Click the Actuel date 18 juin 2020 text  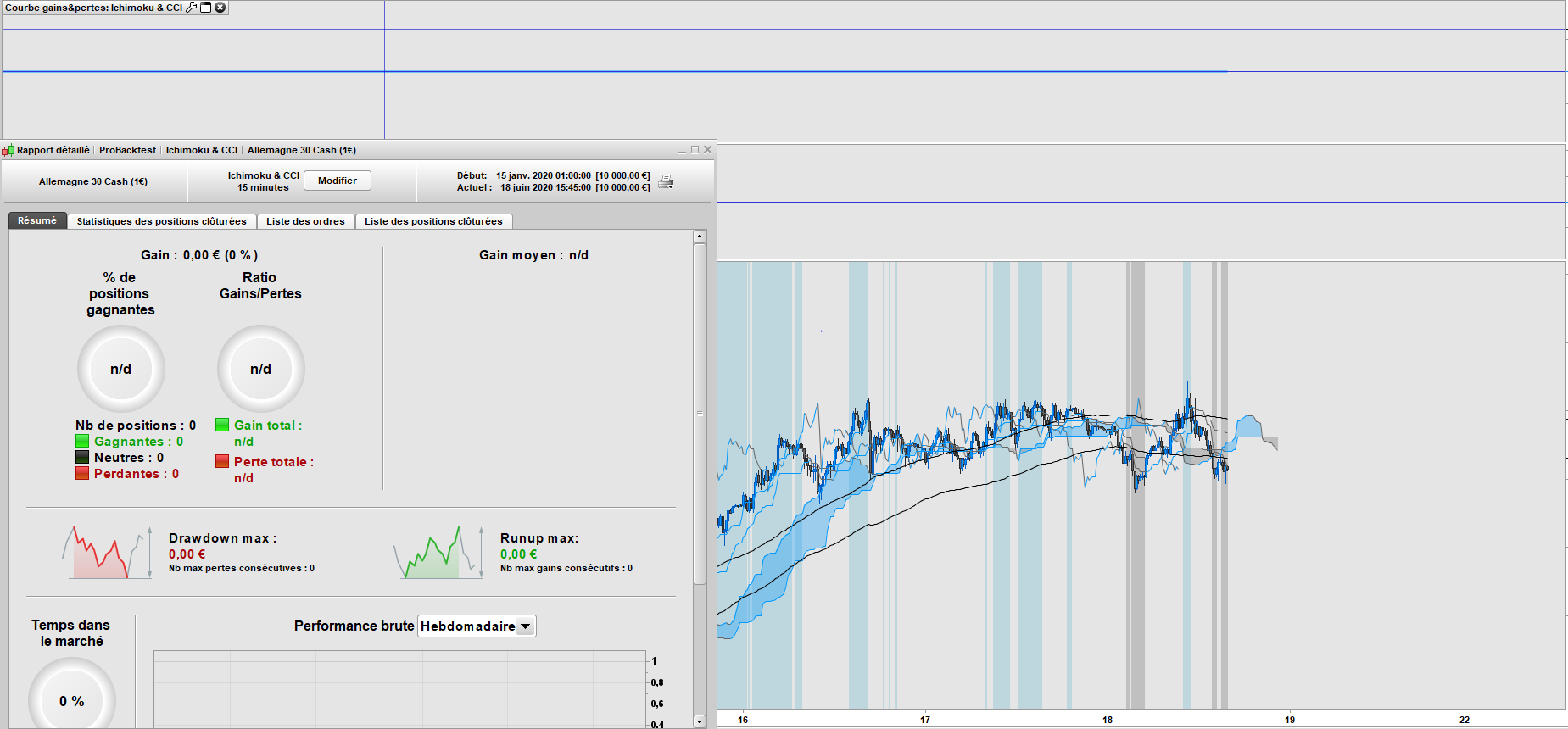[x=554, y=187]
